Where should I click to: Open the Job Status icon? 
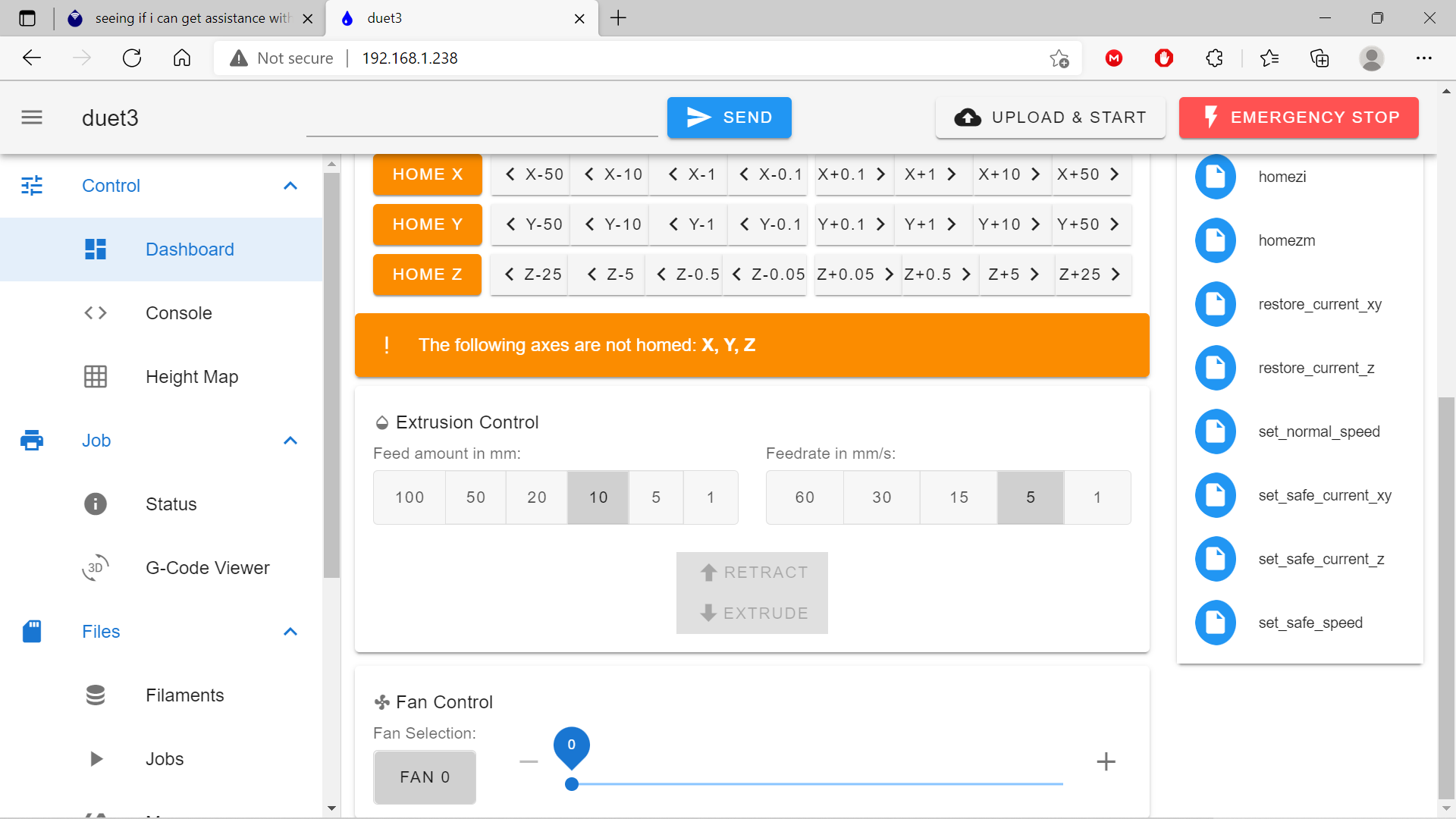coord(98,503)
